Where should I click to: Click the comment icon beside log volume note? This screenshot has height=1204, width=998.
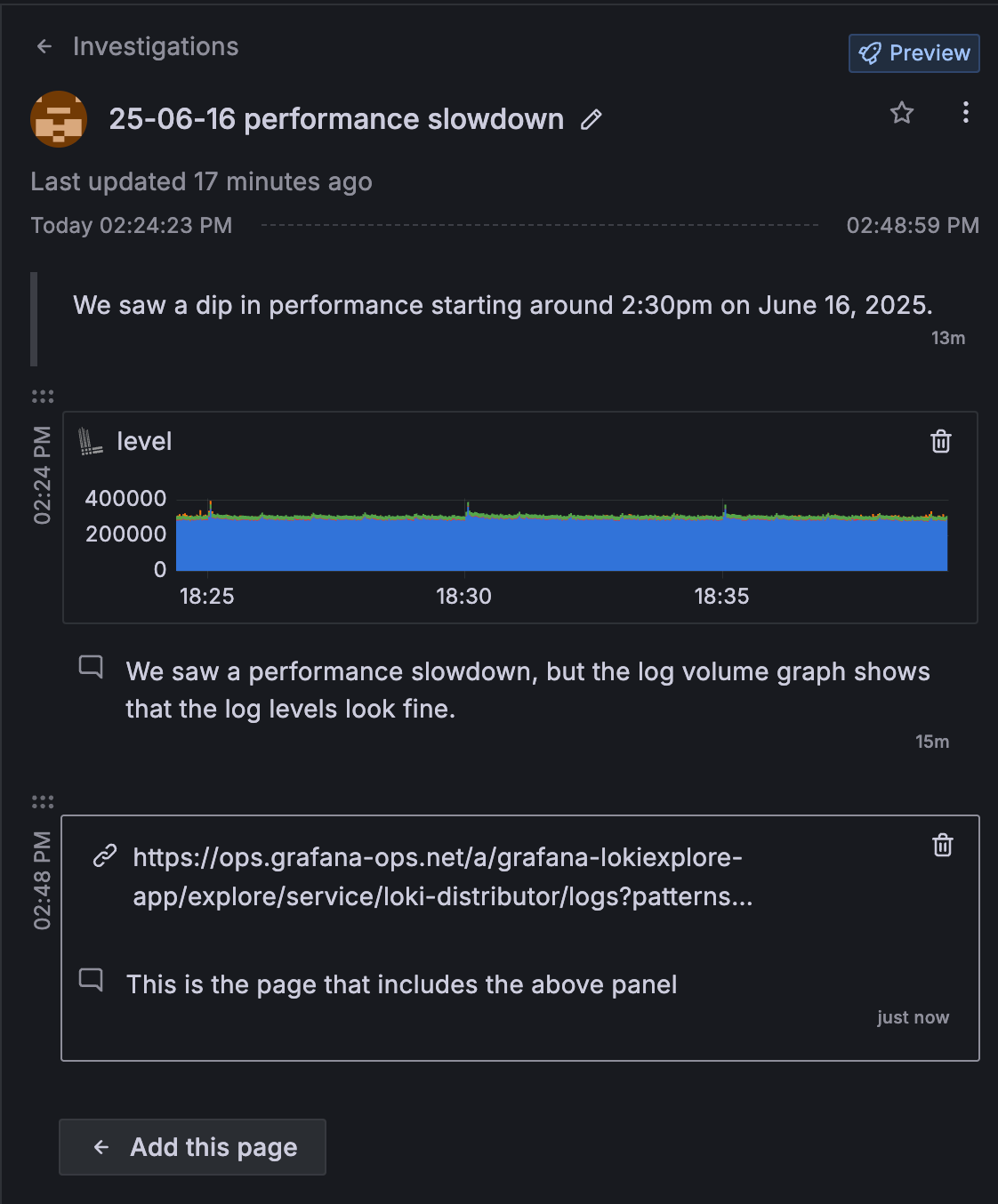tap(91, 667)
